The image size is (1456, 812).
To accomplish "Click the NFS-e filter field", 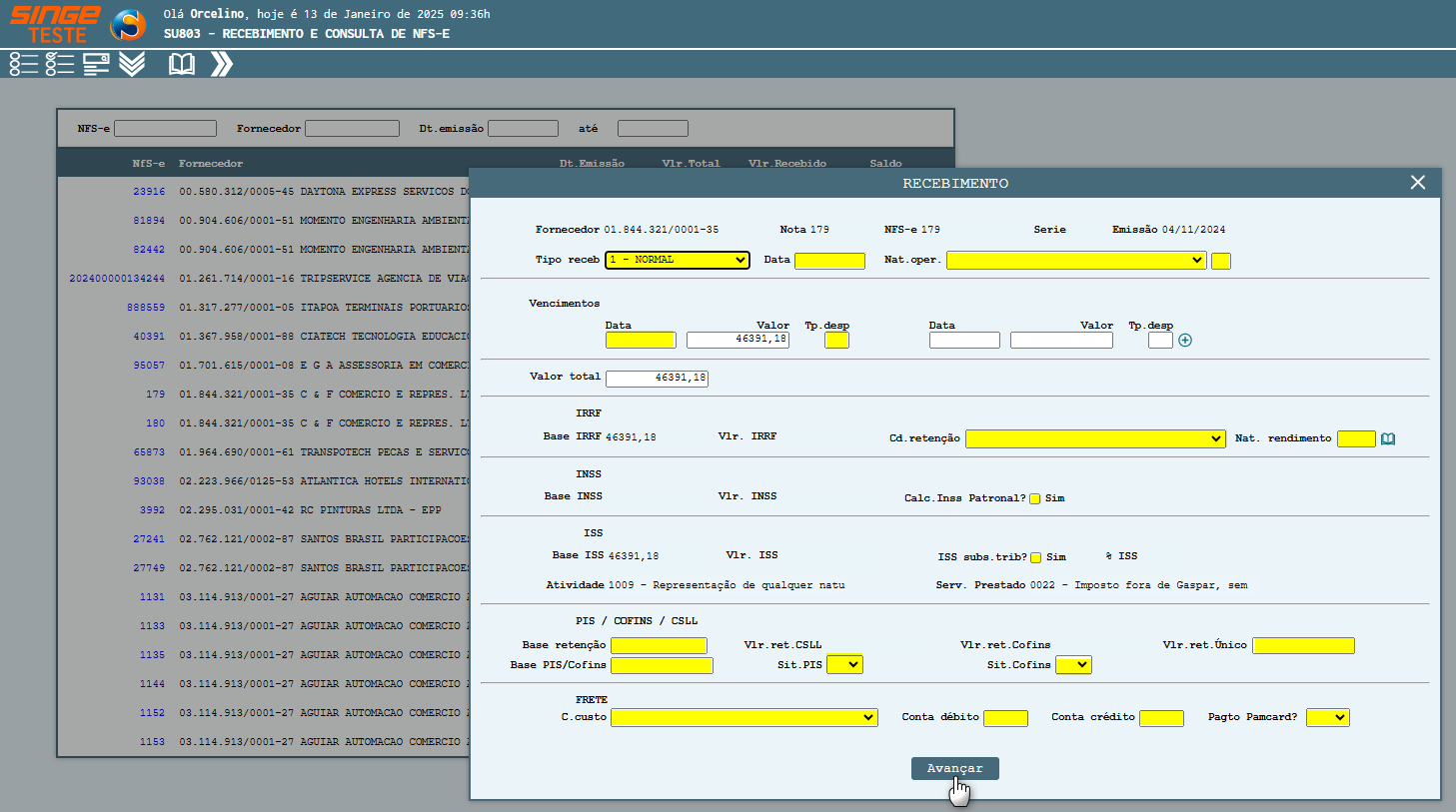I will tap(165, 129).
